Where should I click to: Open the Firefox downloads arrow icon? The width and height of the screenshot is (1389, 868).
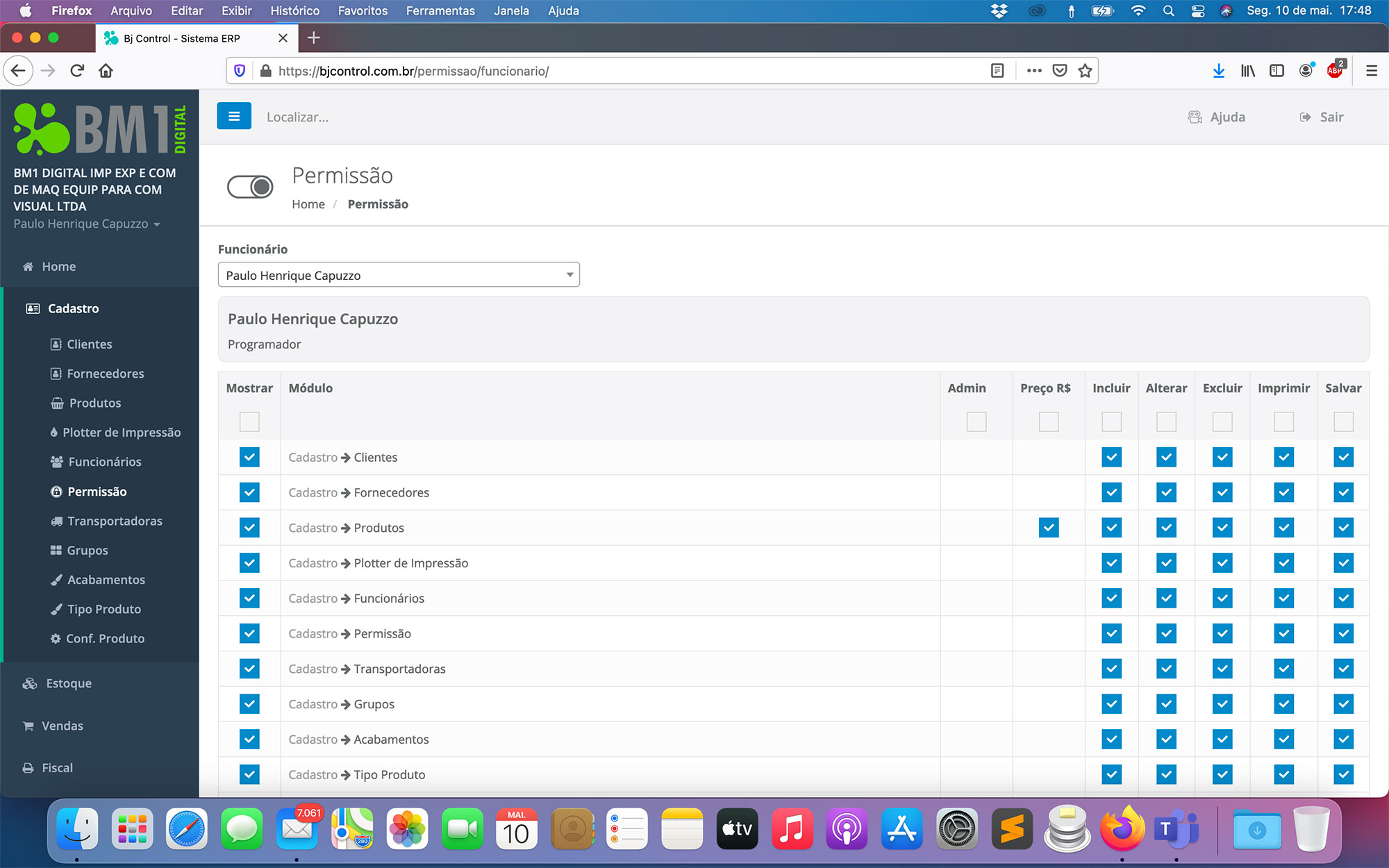pyautogui.click(x=1218, y=71)
